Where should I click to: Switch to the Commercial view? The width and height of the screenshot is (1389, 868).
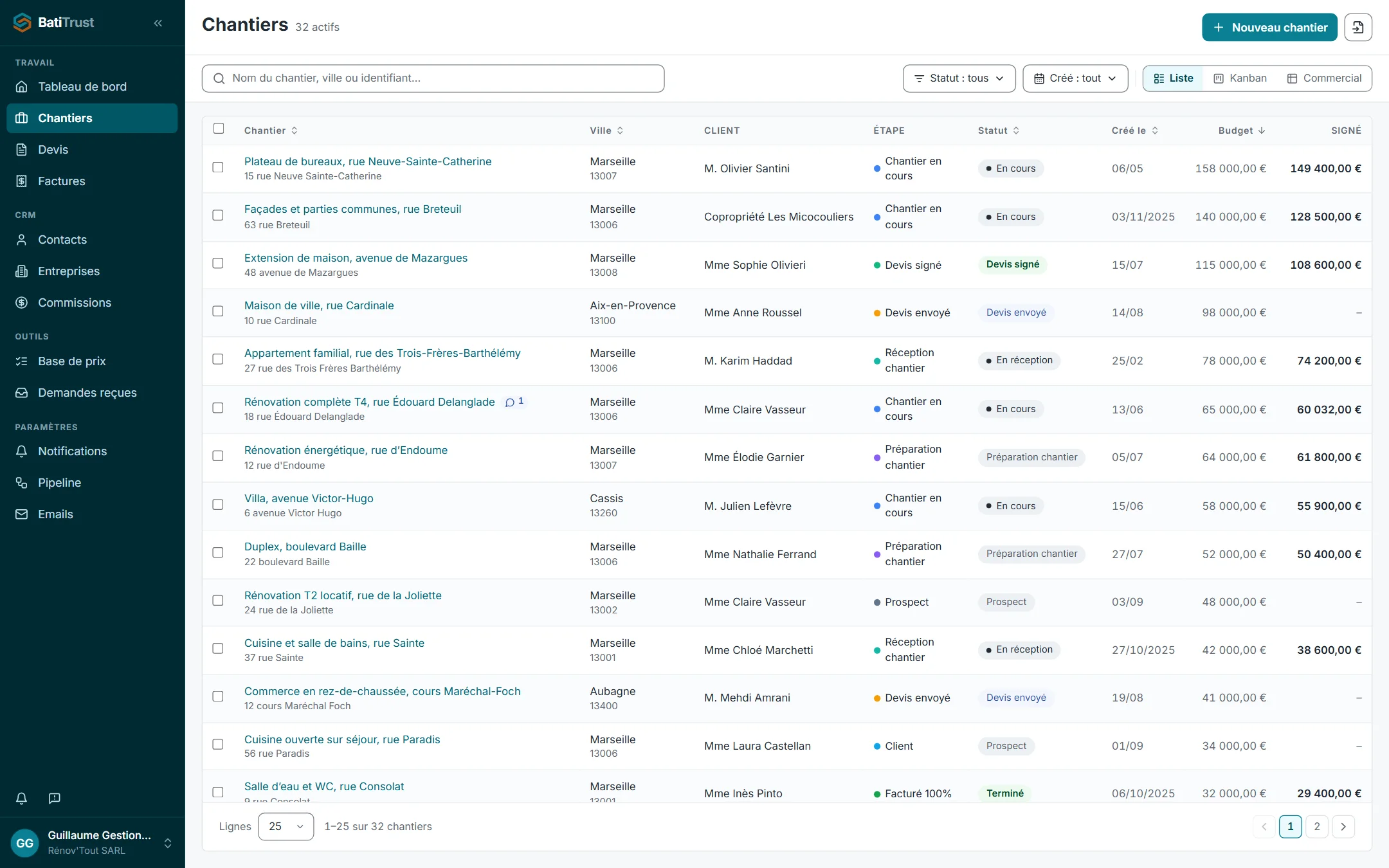click(1324, 78)
